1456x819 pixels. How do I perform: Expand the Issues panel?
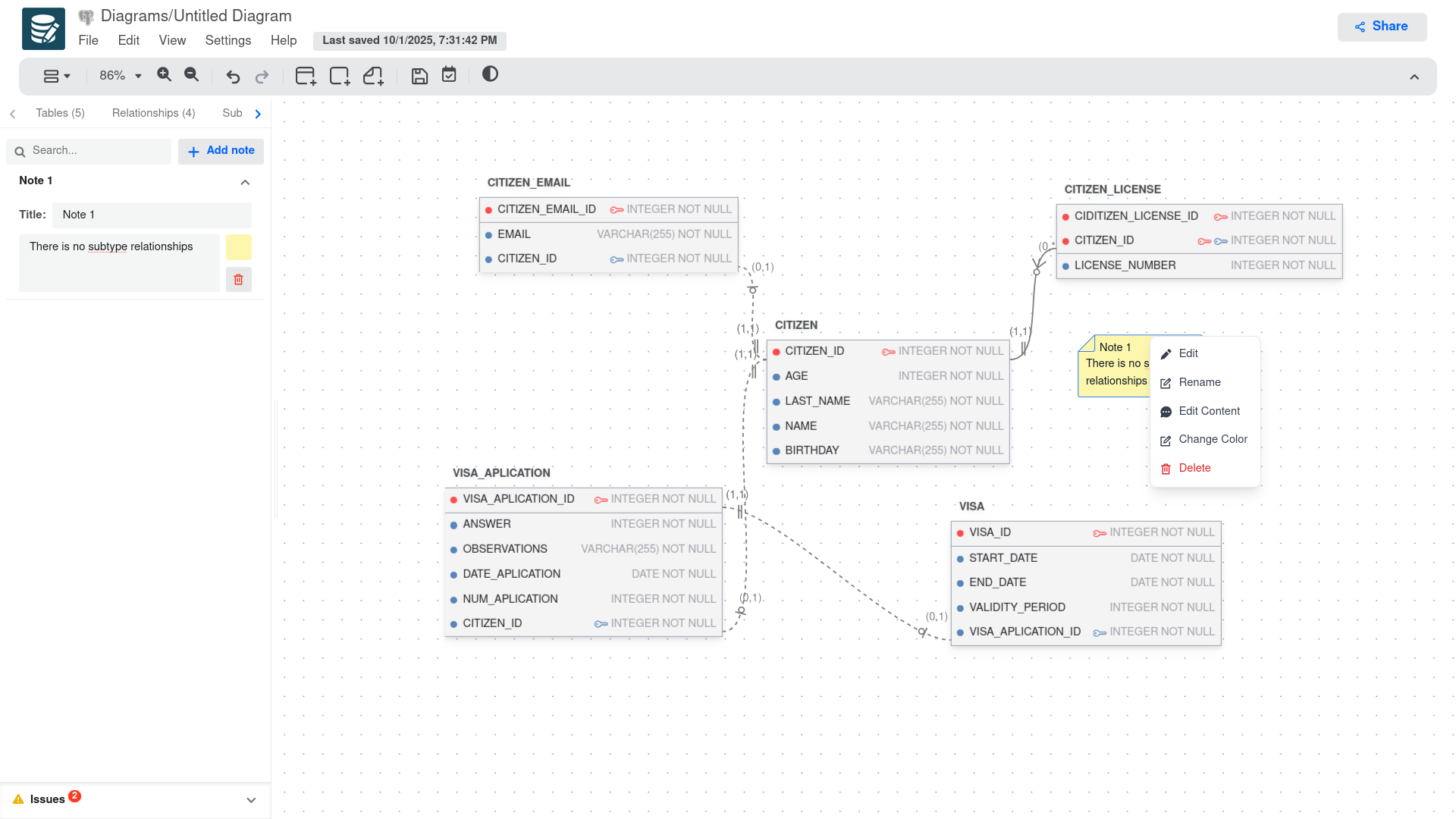point(251,800)
